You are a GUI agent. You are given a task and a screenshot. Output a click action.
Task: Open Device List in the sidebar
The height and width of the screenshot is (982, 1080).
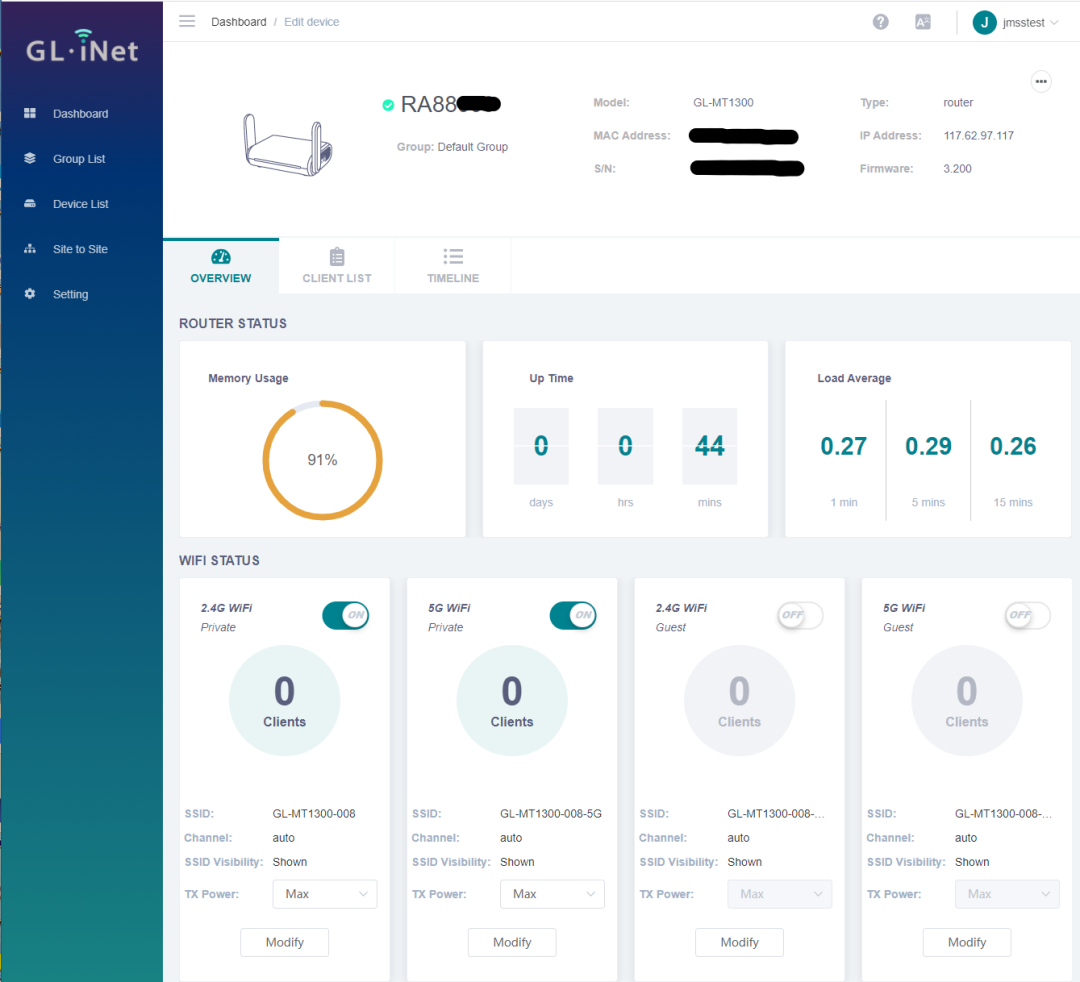click(81, 204)
